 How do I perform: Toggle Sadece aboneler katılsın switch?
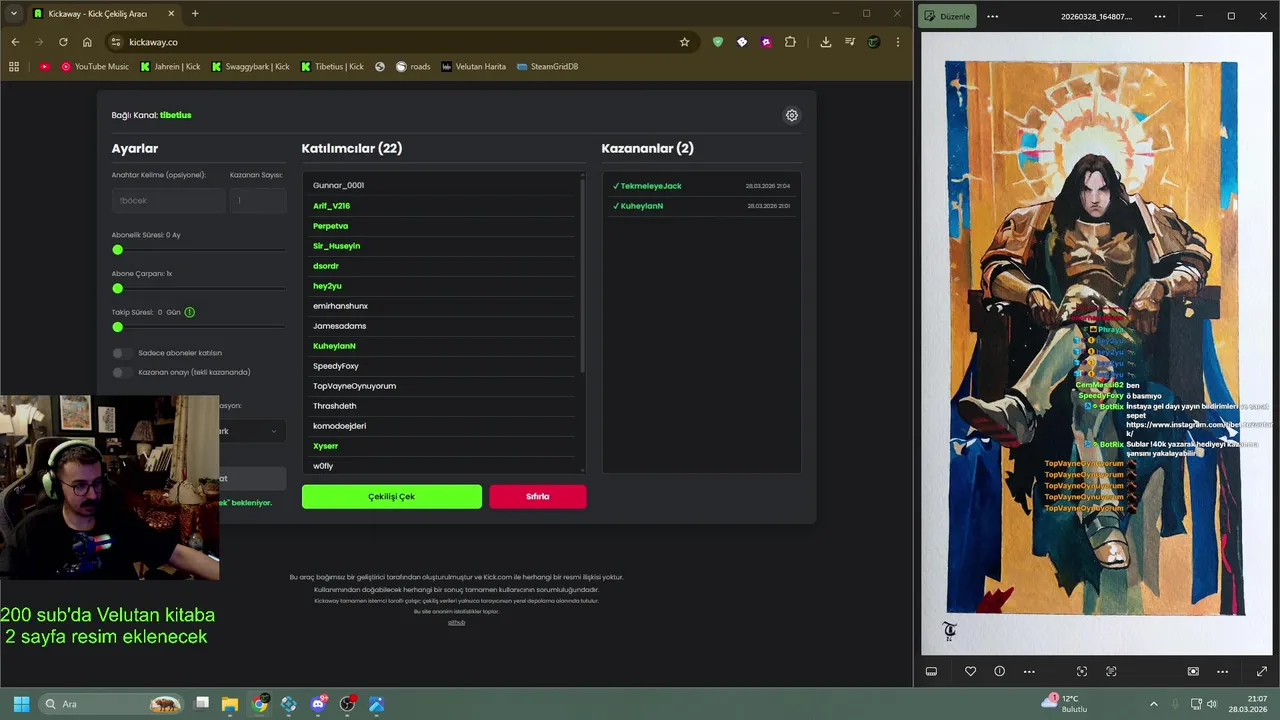click(120, 353)
